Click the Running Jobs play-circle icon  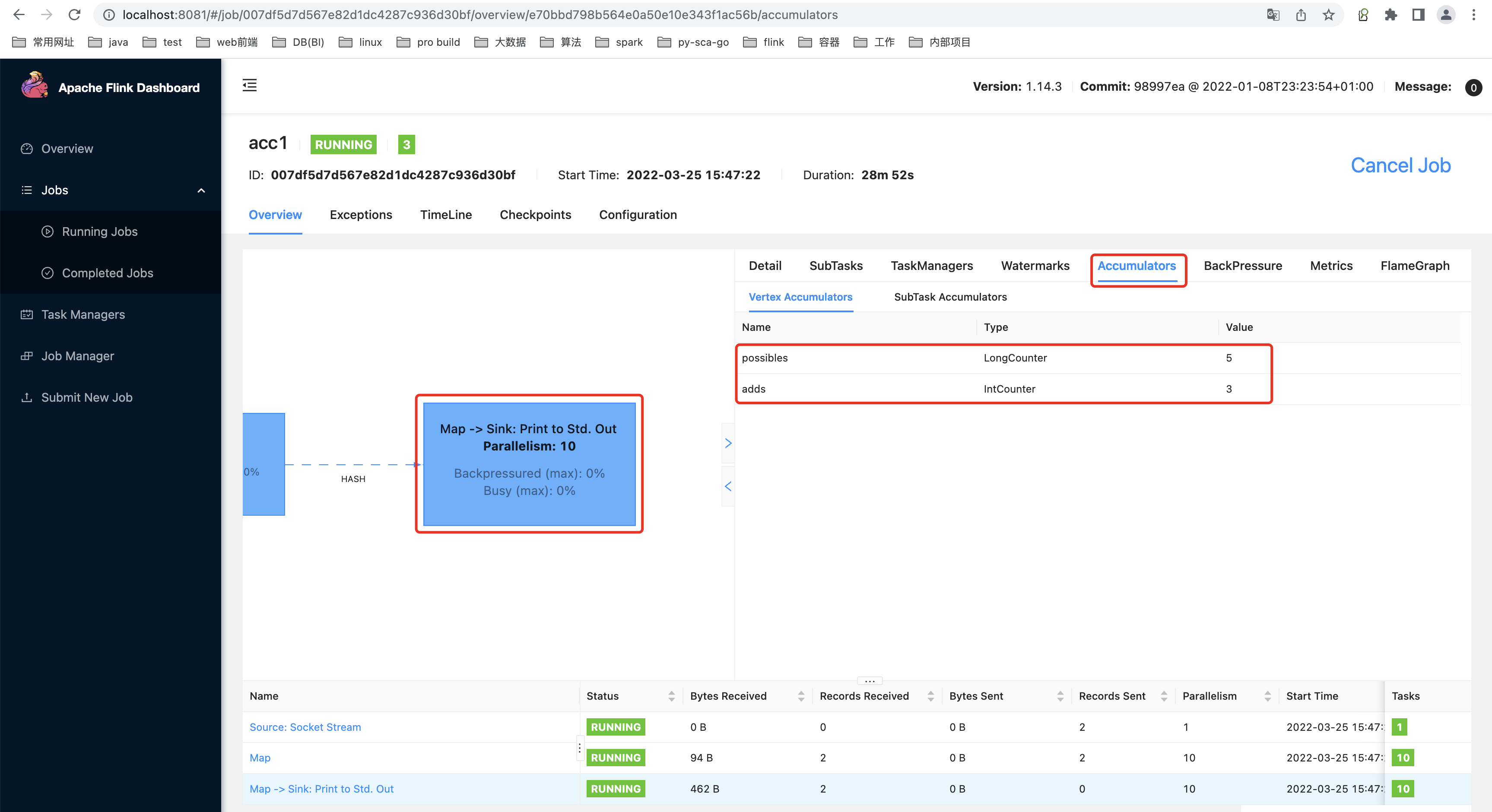click(48, 232)
